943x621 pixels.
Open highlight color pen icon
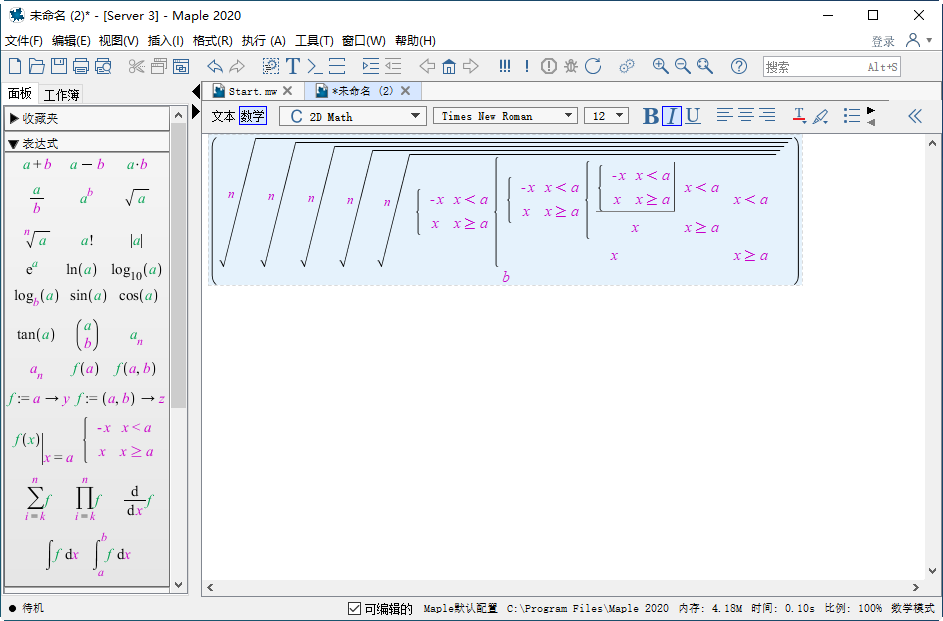(821, 116)
